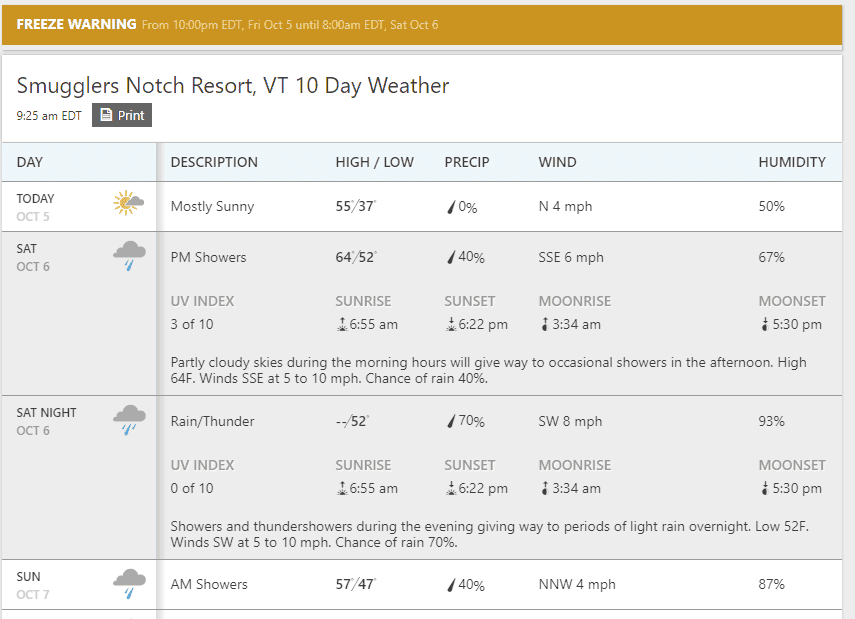The image size is (855, 619).
Task: Click the 93% humidity value
Action: pyautogui.click(x=772, y=421)
